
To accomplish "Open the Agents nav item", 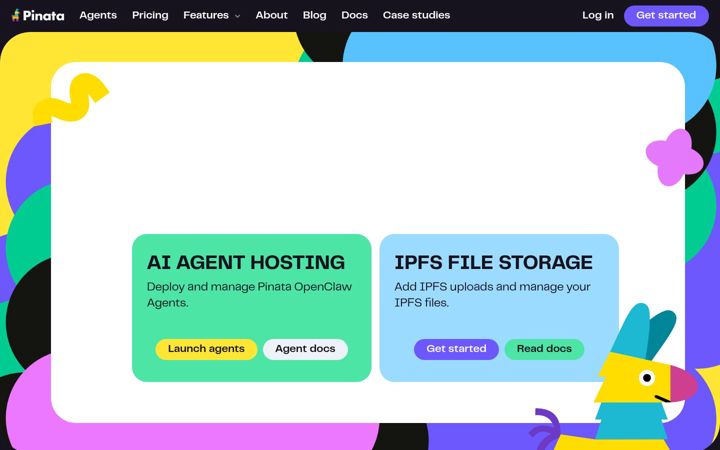I will (98, 15).
